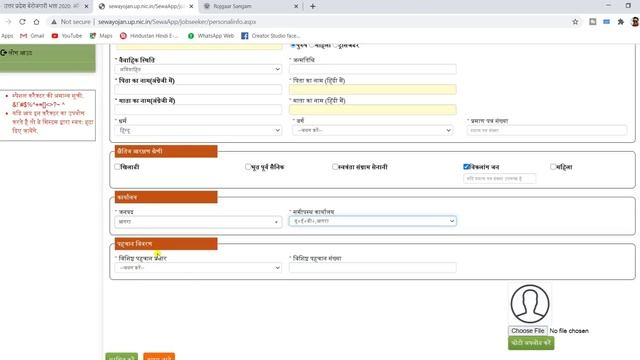
Task: Click the orange button at page bottom
Action: pos(159,356)
